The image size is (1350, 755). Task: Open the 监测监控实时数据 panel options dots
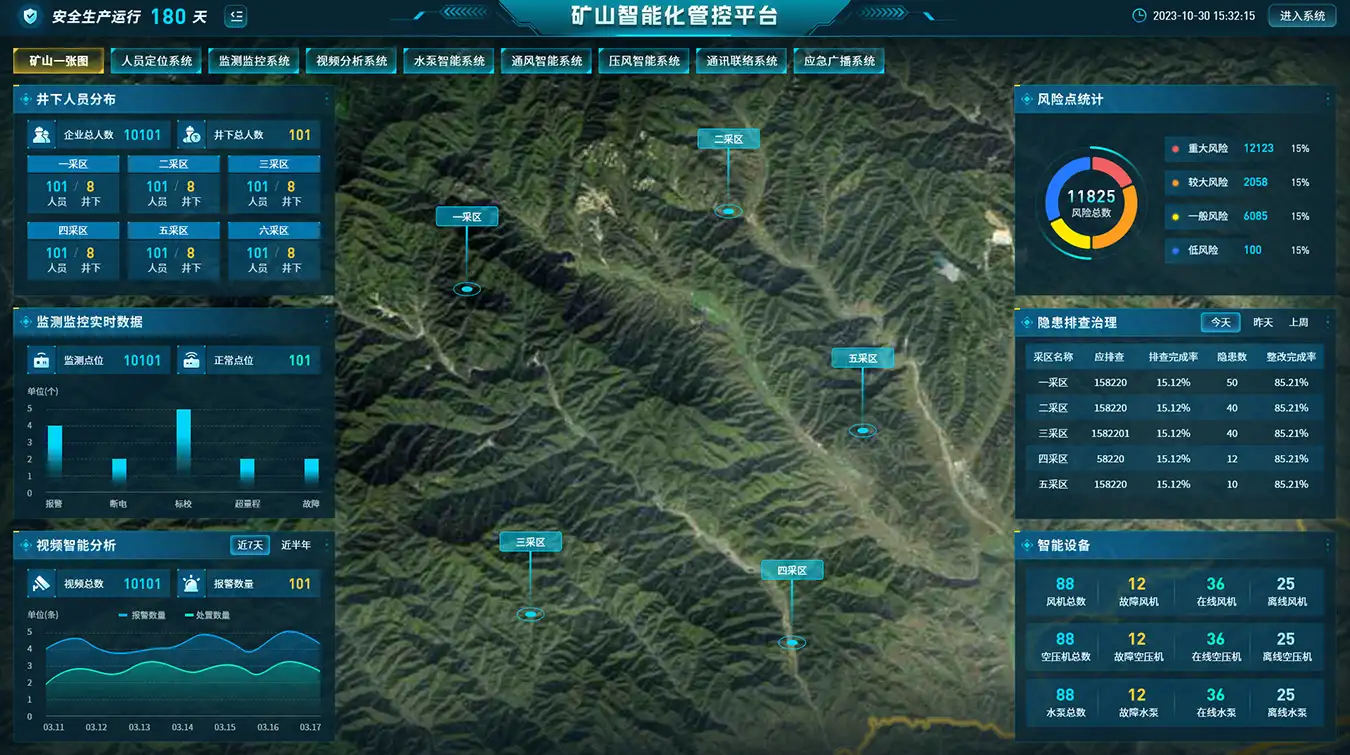(x=327, y=322)
